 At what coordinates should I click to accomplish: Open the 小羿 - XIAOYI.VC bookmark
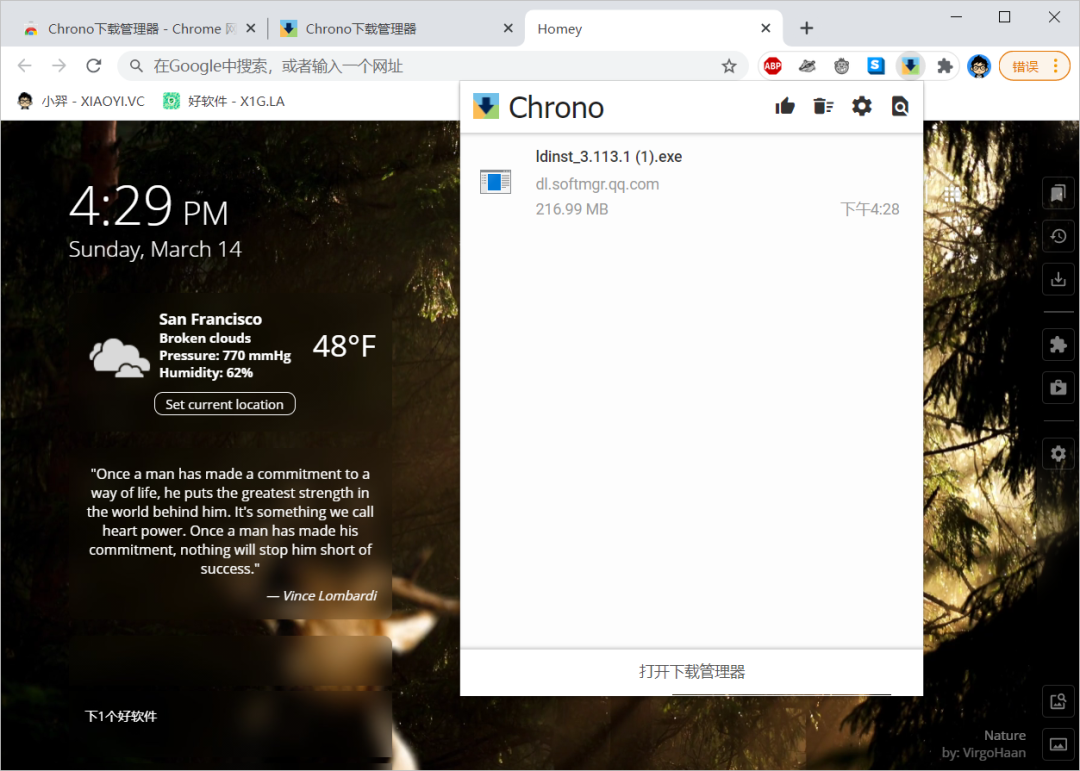pos(81,101)
